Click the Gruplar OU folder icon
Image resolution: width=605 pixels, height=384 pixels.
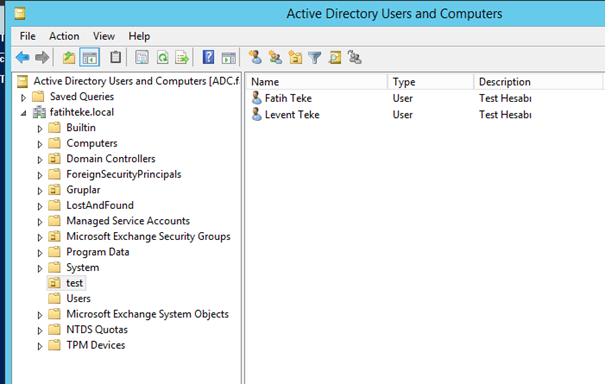pos(54,190)
